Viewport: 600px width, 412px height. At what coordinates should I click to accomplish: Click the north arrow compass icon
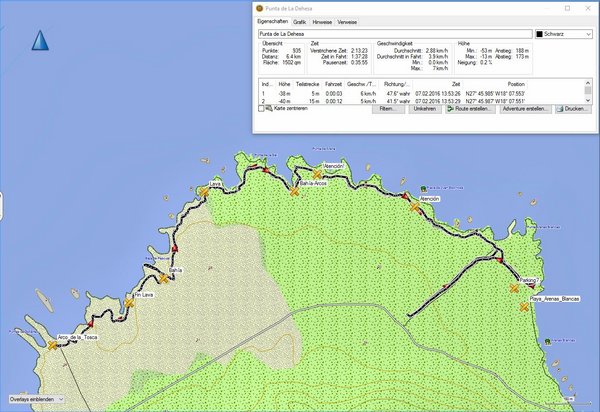(41, 41)
